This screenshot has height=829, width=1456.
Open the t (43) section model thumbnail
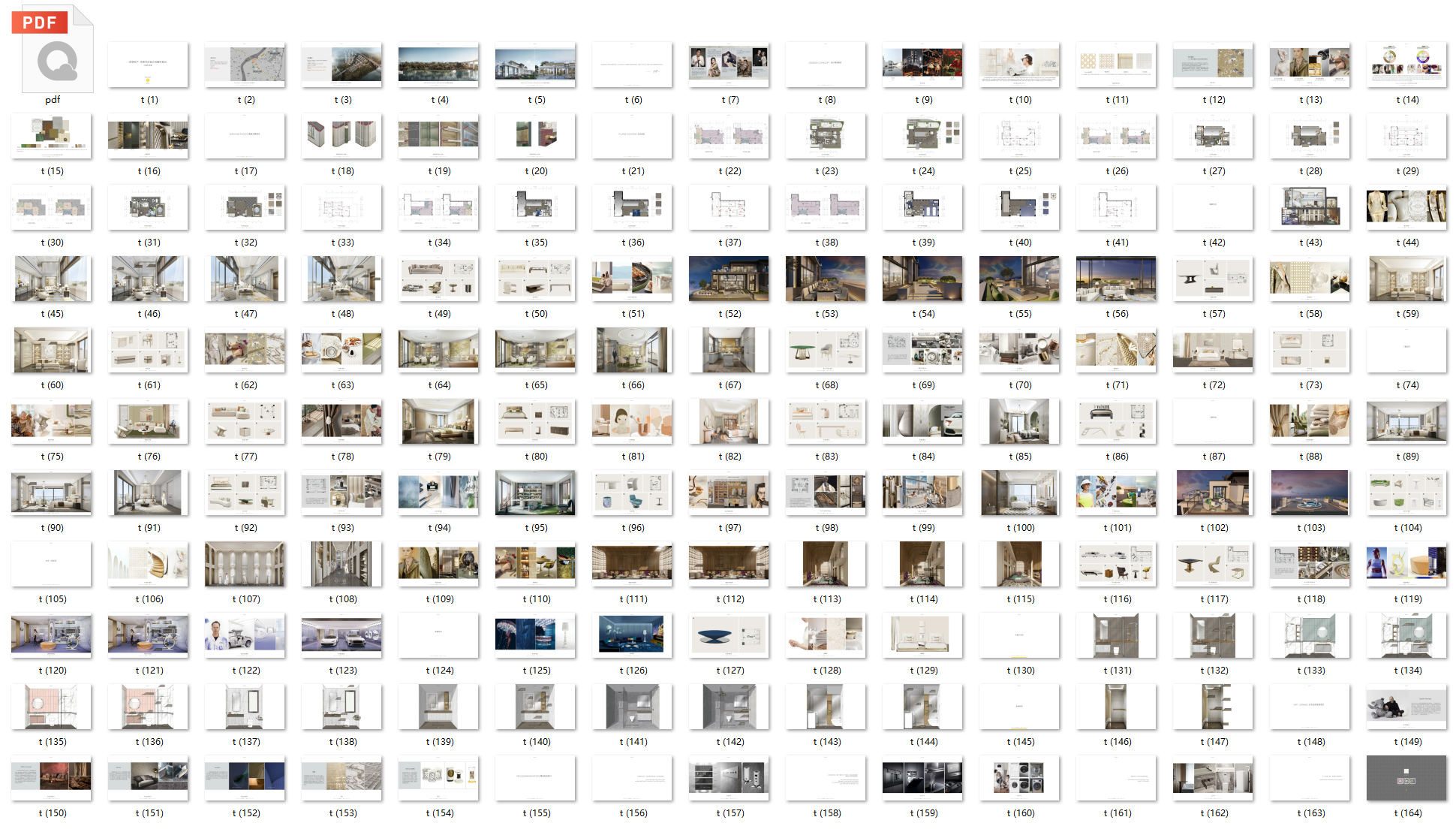(x=1310, y=207)
